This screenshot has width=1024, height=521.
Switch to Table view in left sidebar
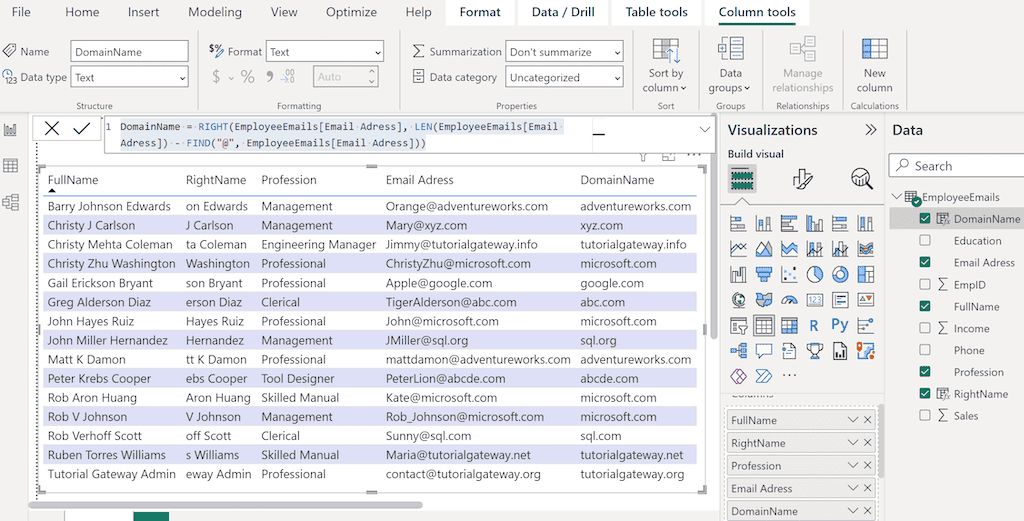point(10,166)
